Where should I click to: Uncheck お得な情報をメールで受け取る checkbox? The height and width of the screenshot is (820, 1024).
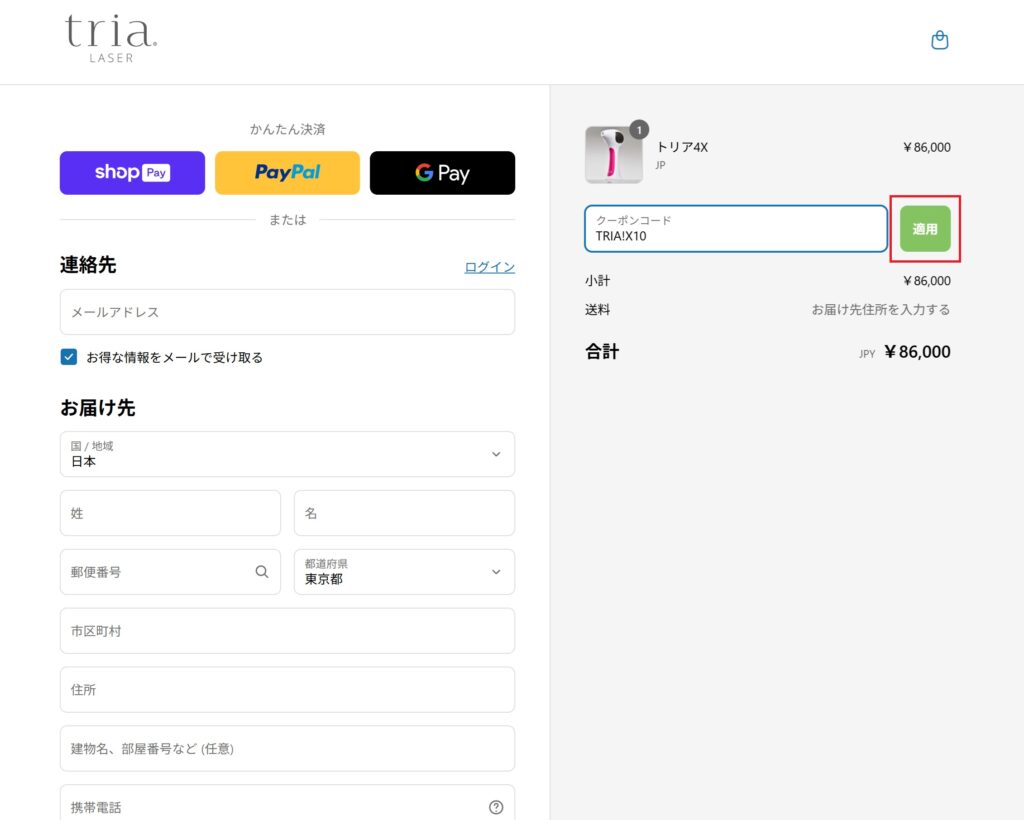point(69,356)
